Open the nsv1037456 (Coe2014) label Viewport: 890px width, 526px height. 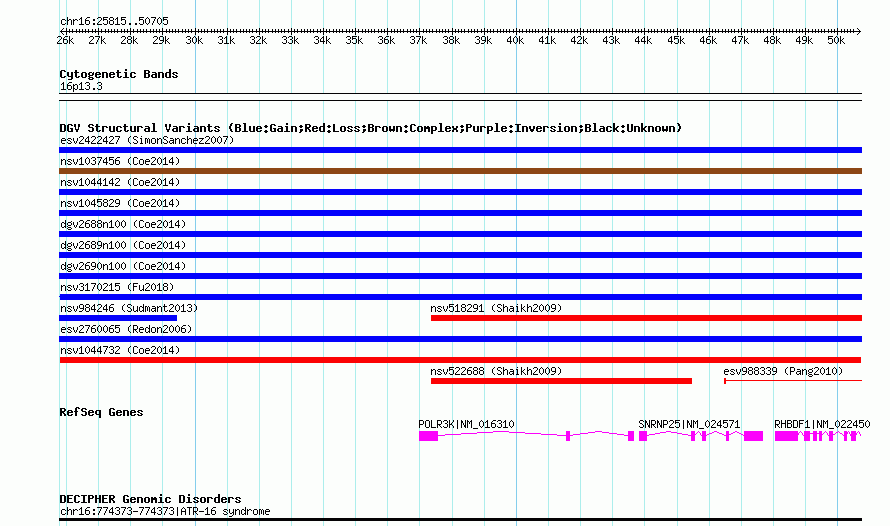tap(120, 161)
